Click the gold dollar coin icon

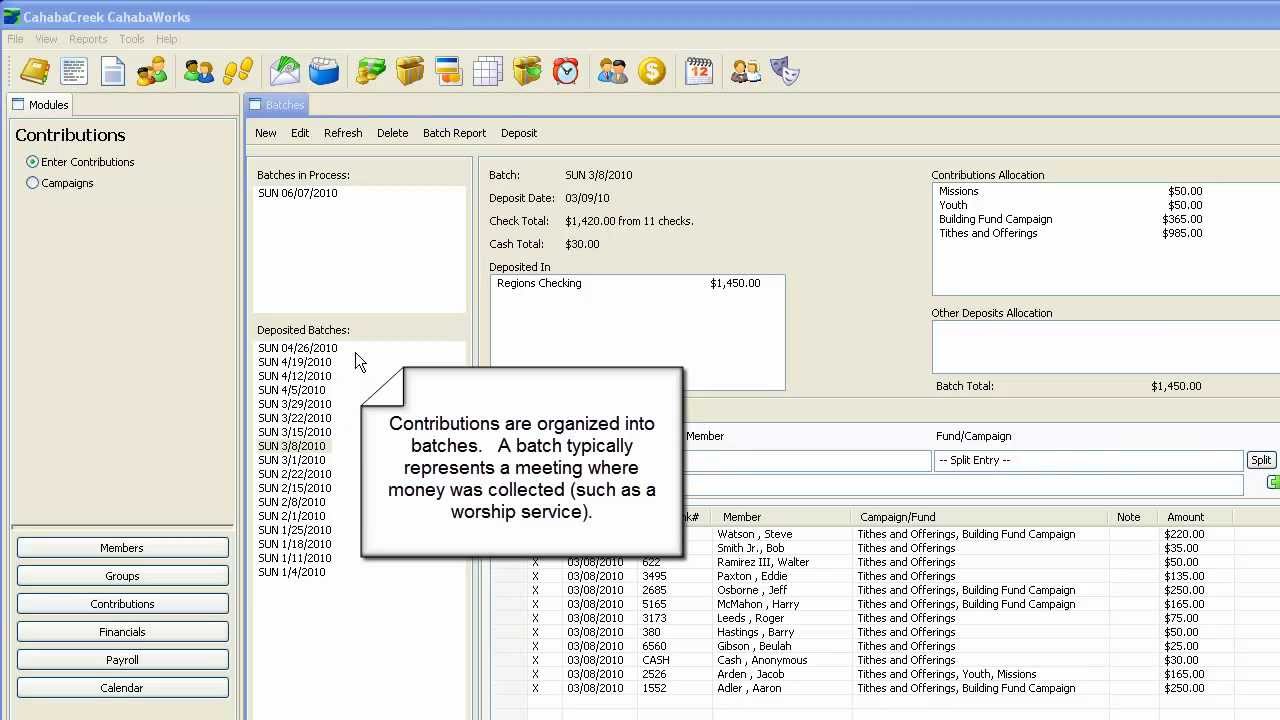tap(652, 71)
